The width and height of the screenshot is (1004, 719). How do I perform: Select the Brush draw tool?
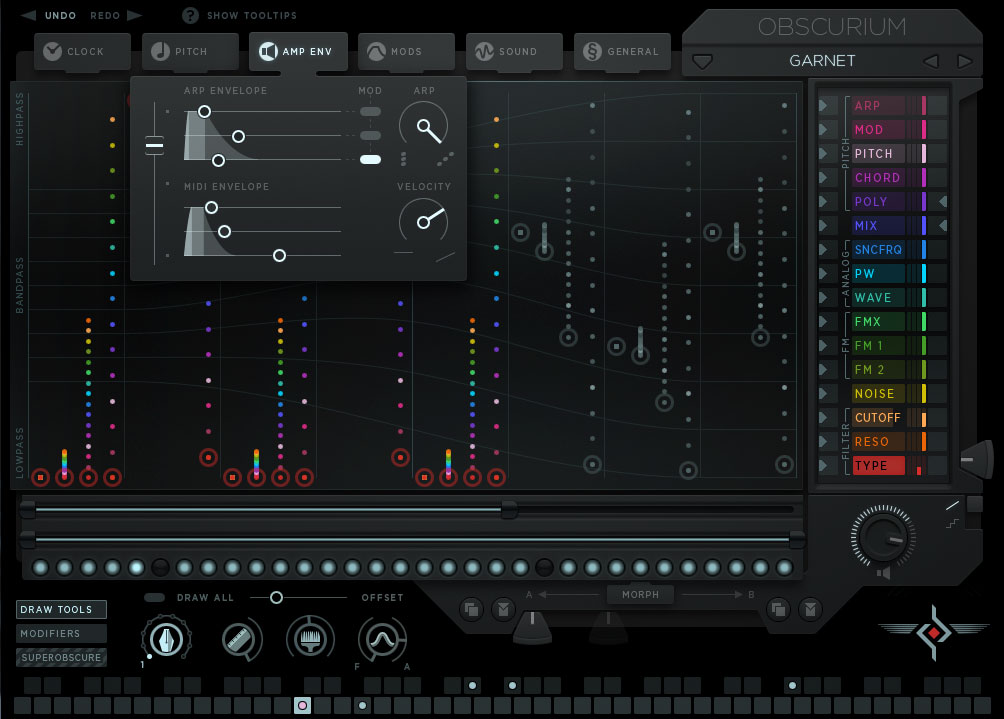[310, 638]
